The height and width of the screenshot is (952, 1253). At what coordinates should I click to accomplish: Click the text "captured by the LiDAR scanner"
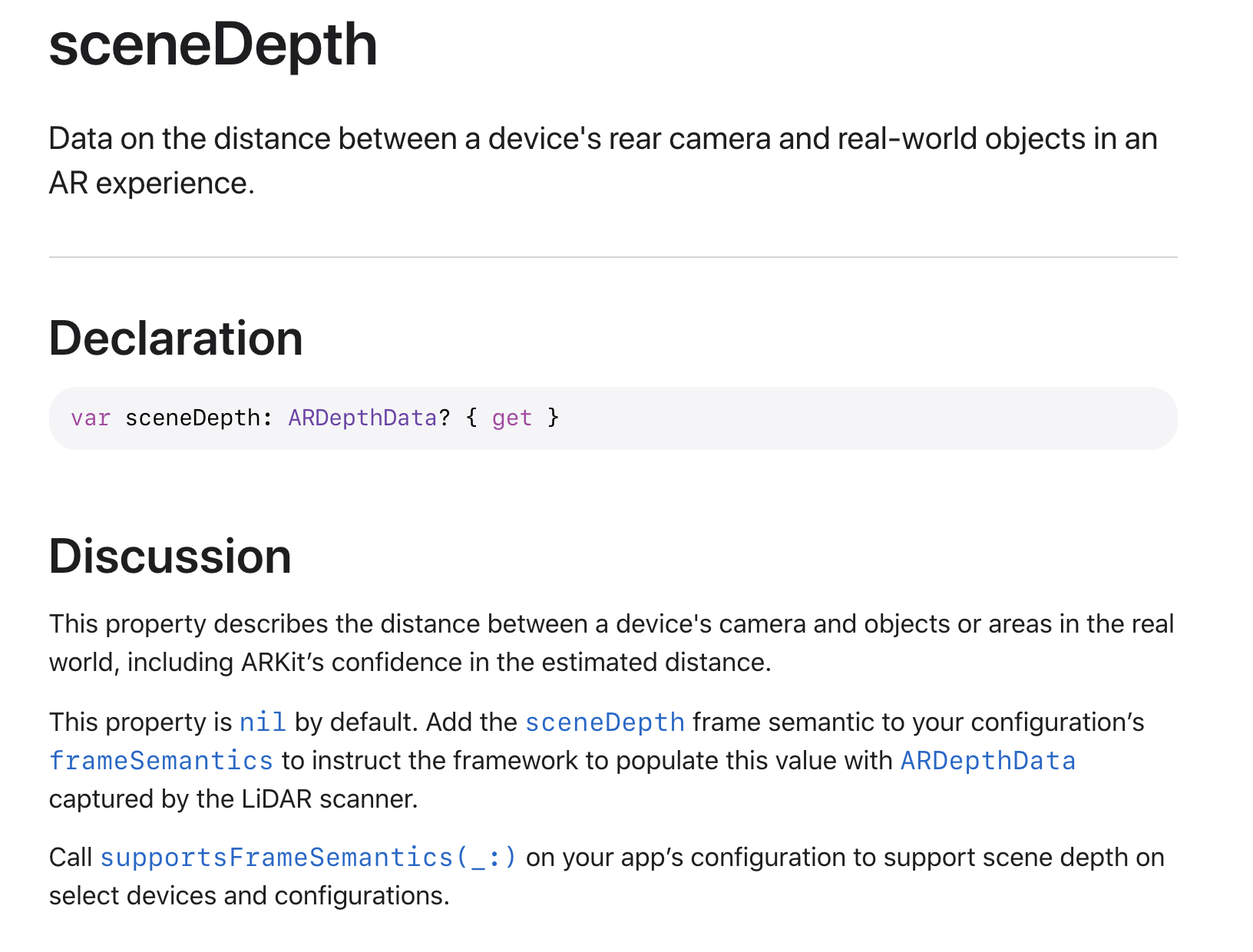tap(233, 799)
